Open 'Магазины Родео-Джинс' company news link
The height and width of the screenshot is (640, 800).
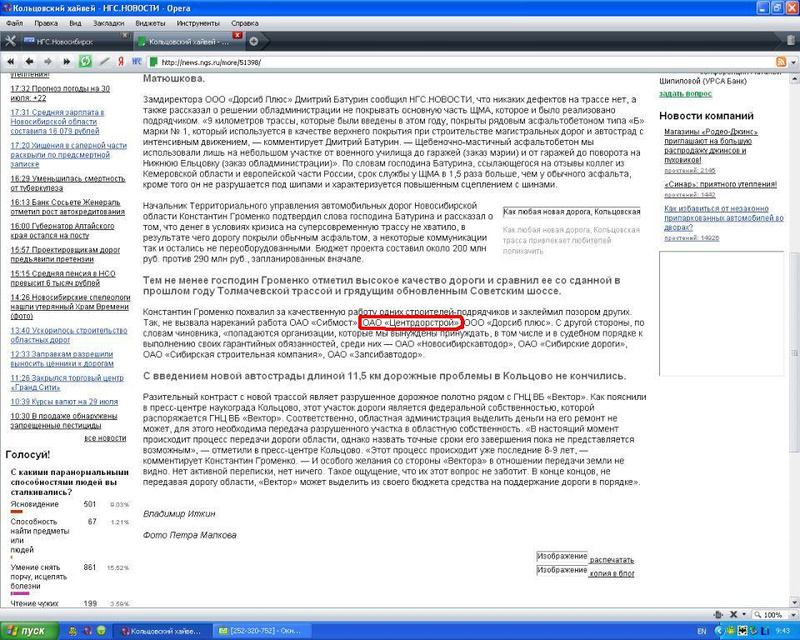(711, 145)
